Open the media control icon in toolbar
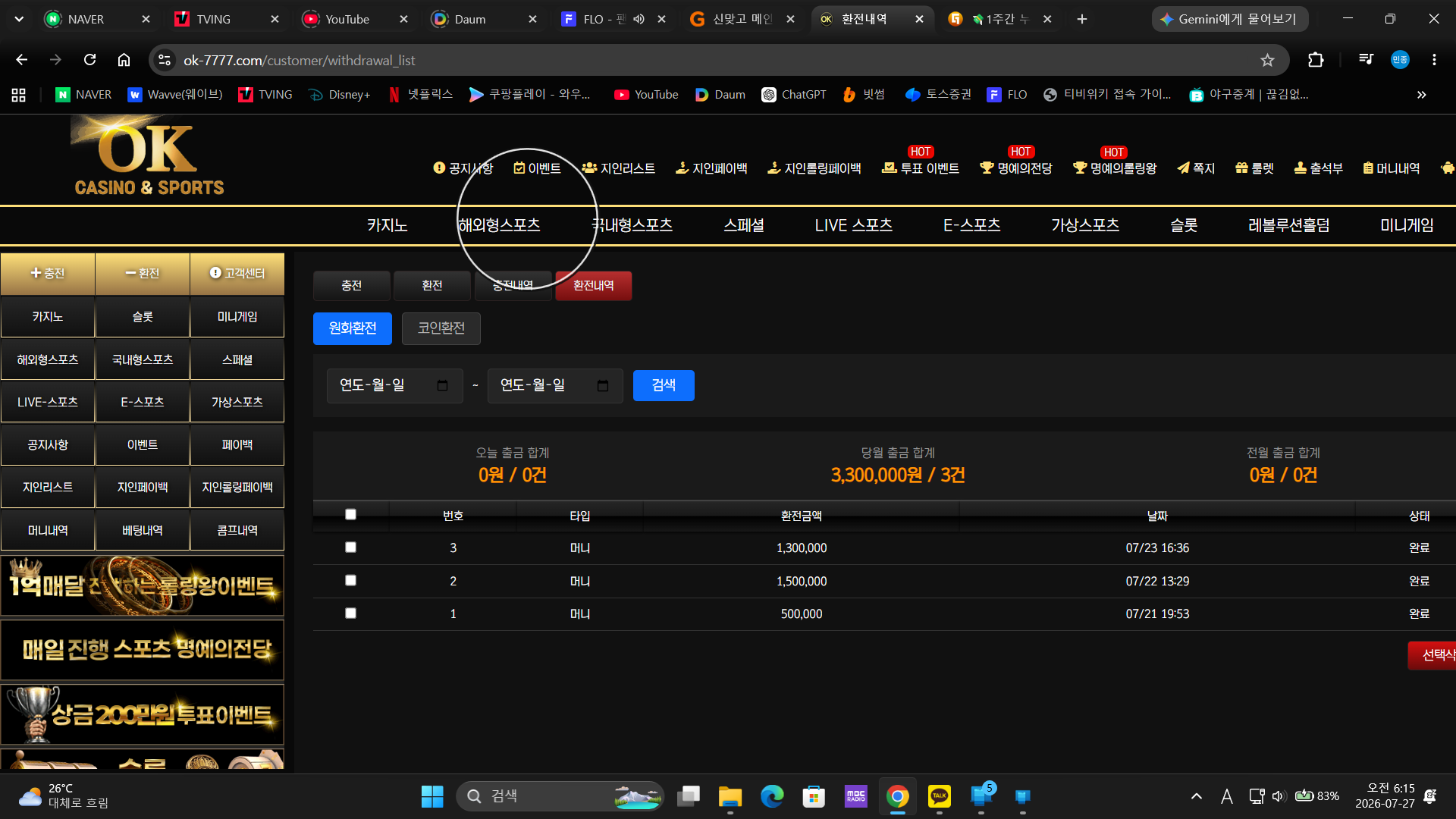 coord(1366,60)
